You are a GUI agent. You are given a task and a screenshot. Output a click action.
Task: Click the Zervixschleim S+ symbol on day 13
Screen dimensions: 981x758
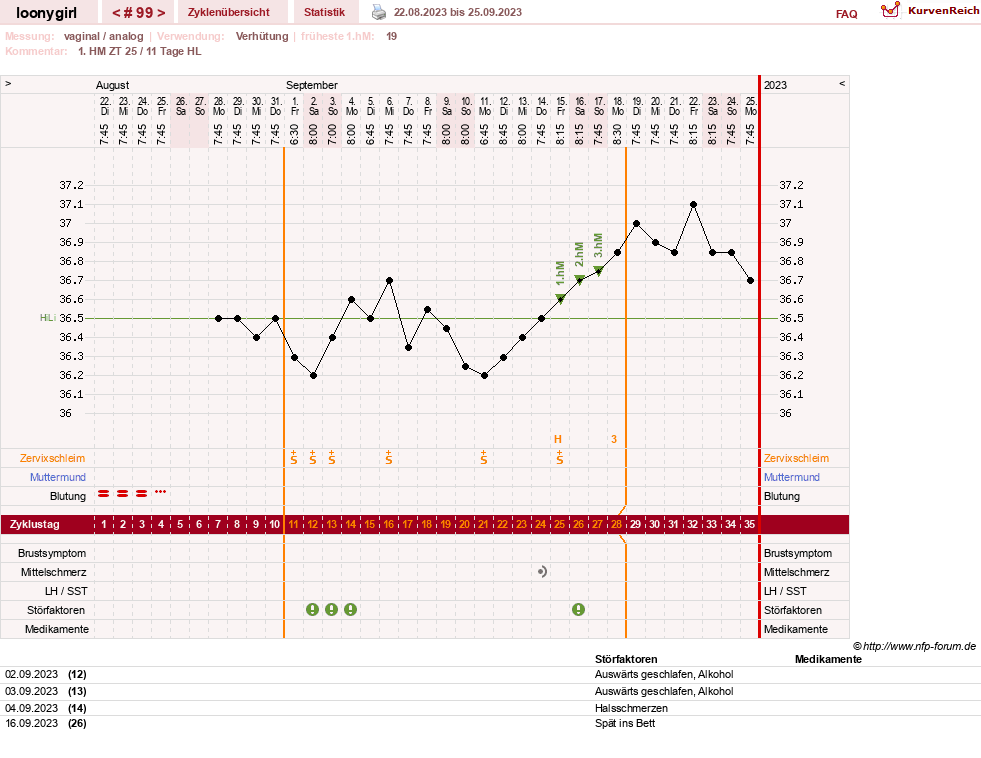tap(332, 458)
